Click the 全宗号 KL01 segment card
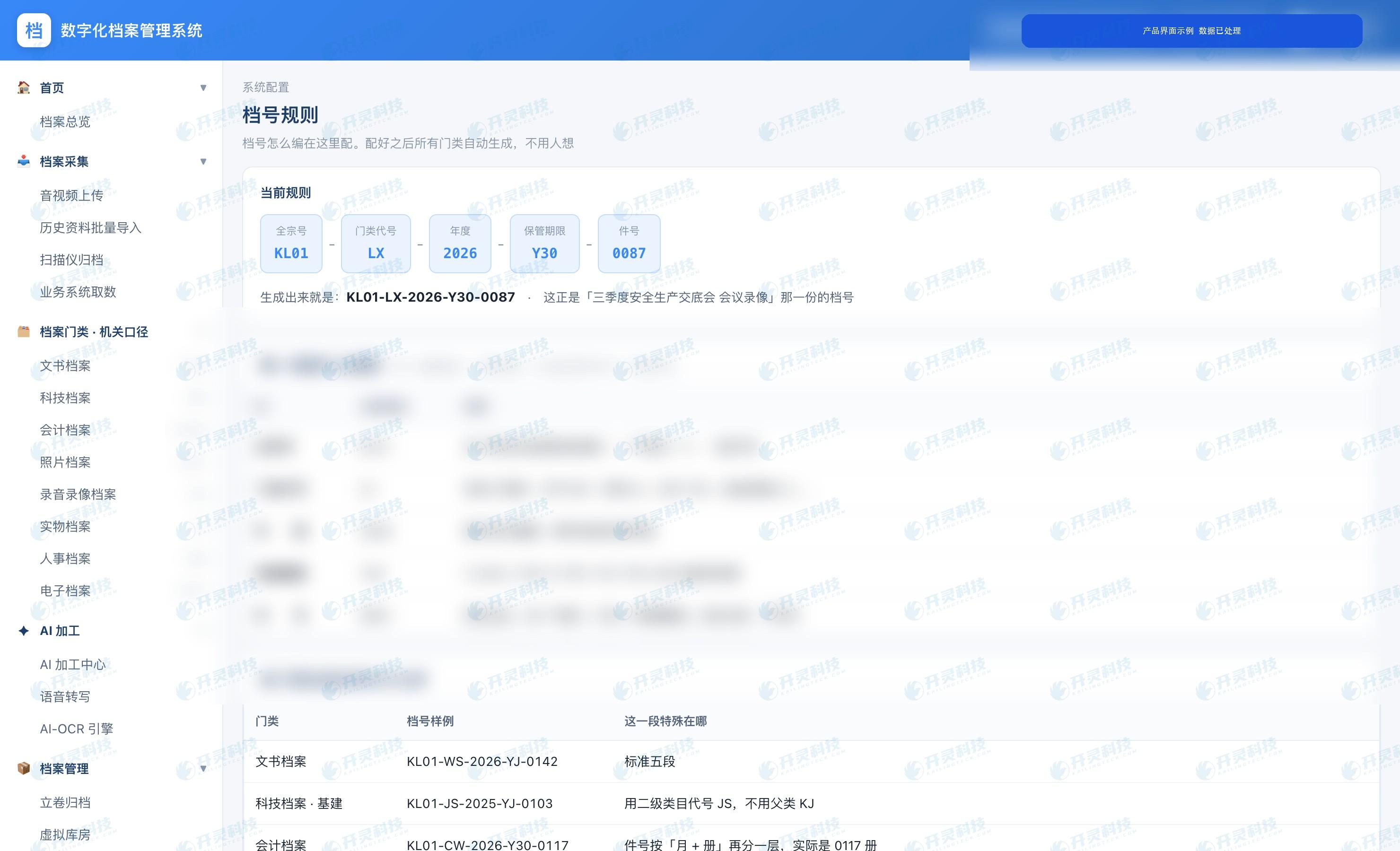Viewport: 1400px width, 851px height. (291, 243)
